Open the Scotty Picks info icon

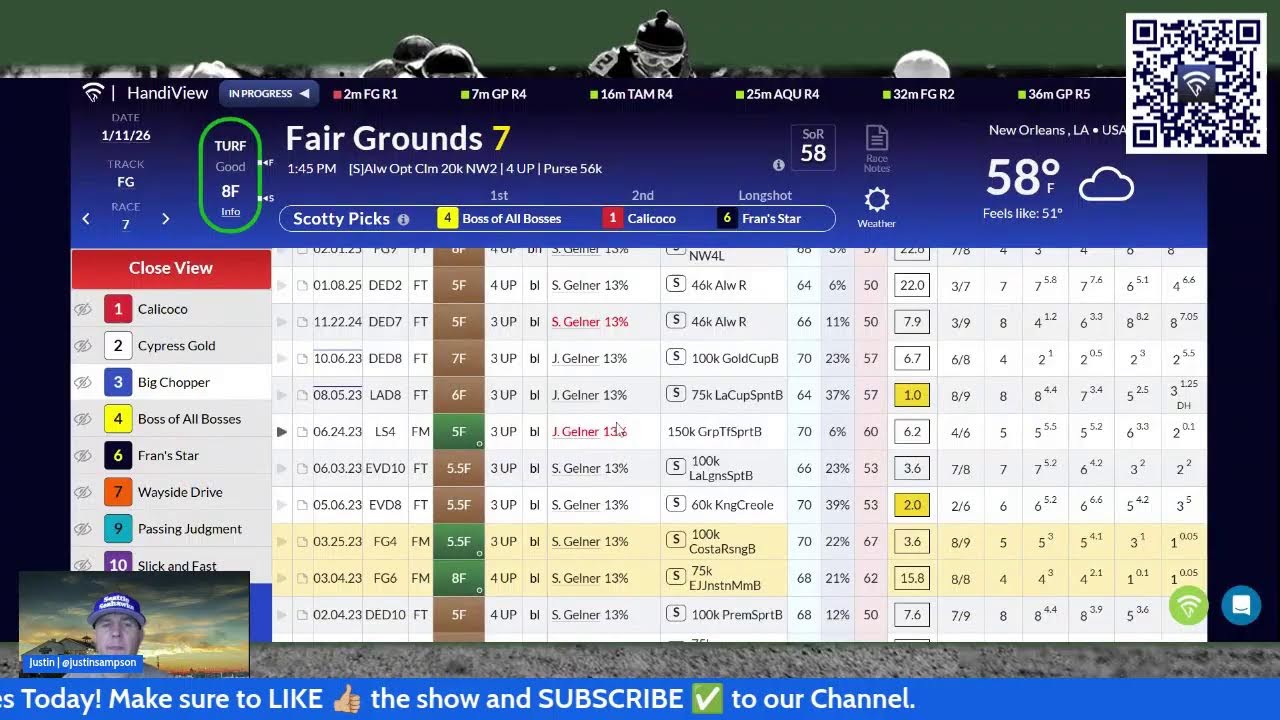(x=403, y=219)
